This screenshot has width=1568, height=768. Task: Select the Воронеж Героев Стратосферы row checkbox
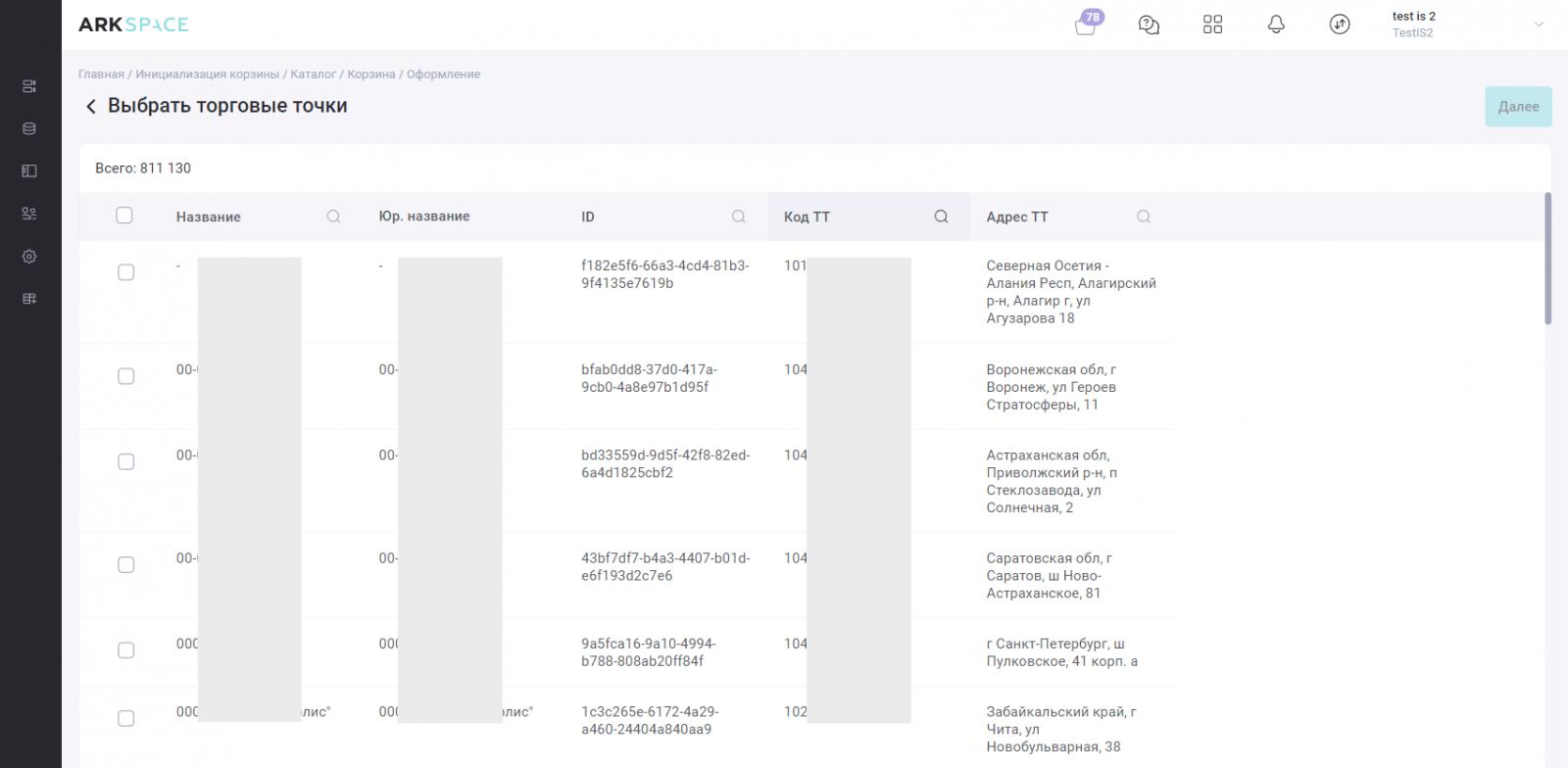(x=125, y=376)
